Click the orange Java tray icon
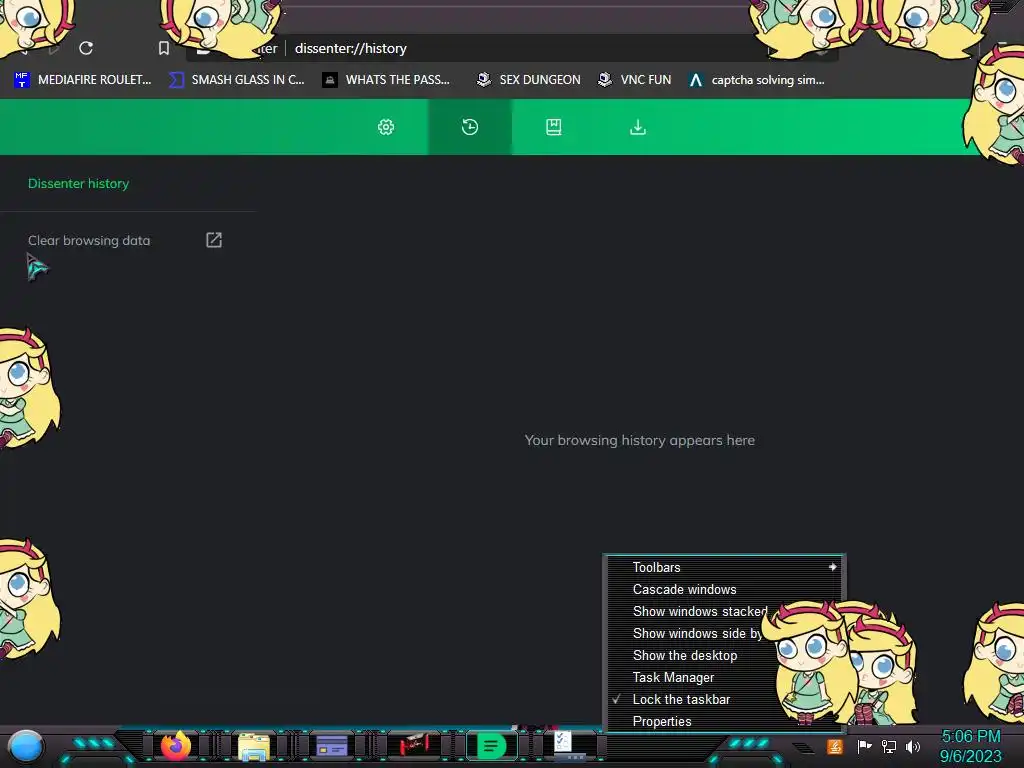1024x768 pixels. coord(835,747)
